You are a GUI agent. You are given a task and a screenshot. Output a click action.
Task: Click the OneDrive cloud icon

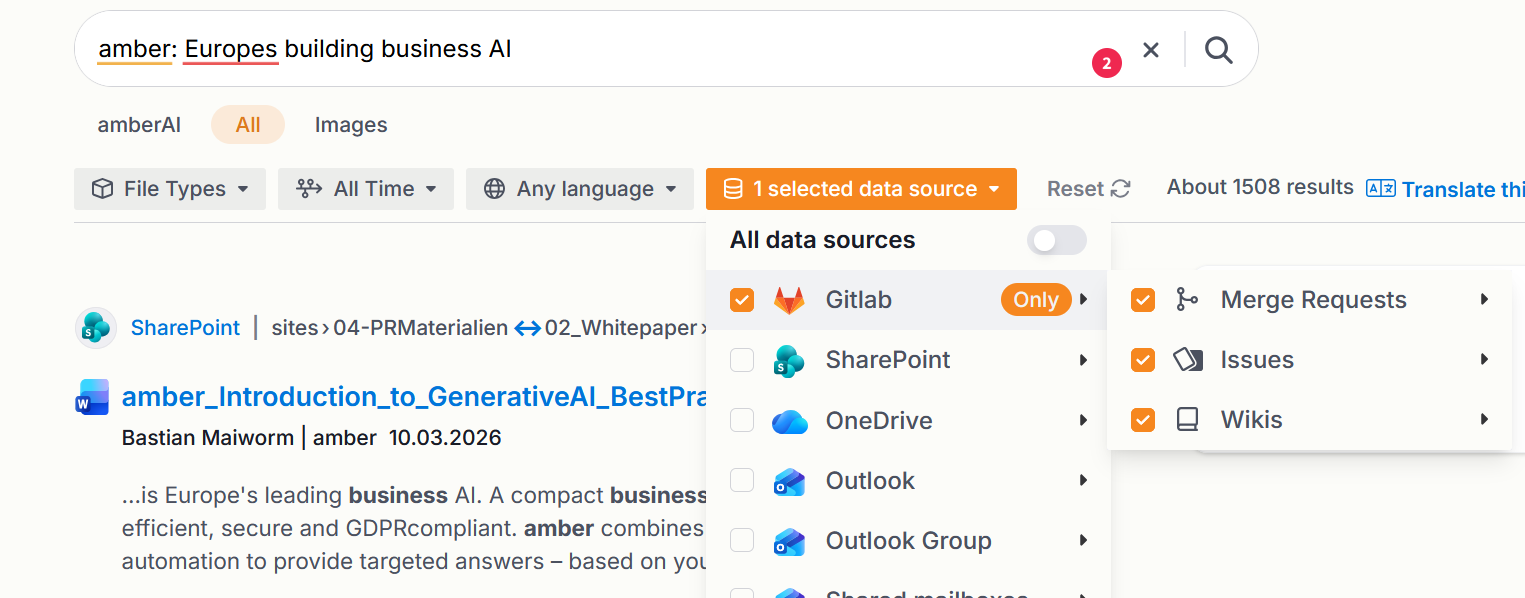[789, 422]
